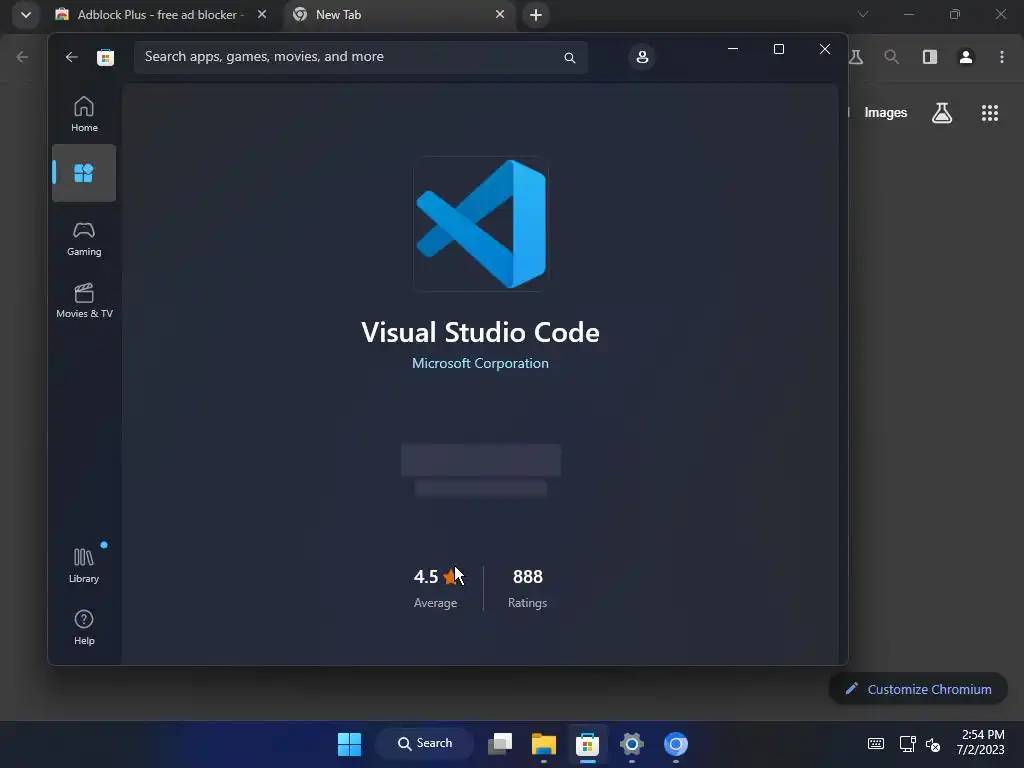The height and width of the screenshot is (768, 1024).
Task: Open Search Labs flask on New Tab page
Action: [x=942, y=113]
